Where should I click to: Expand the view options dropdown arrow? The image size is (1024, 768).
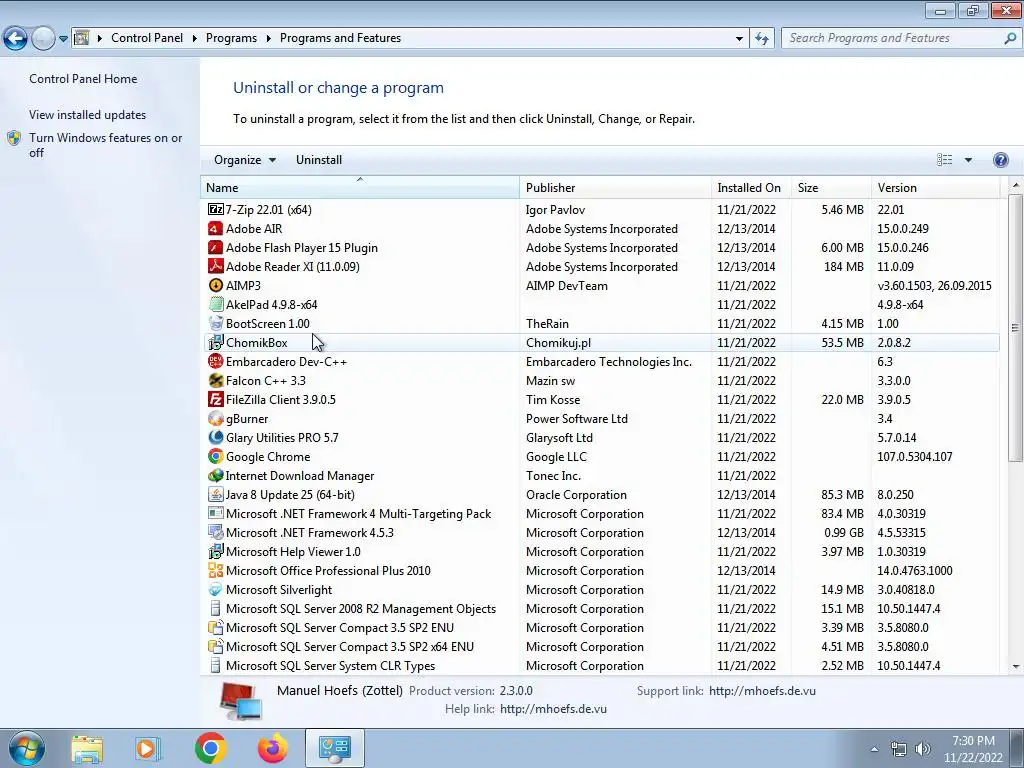(x=968, y=160)
